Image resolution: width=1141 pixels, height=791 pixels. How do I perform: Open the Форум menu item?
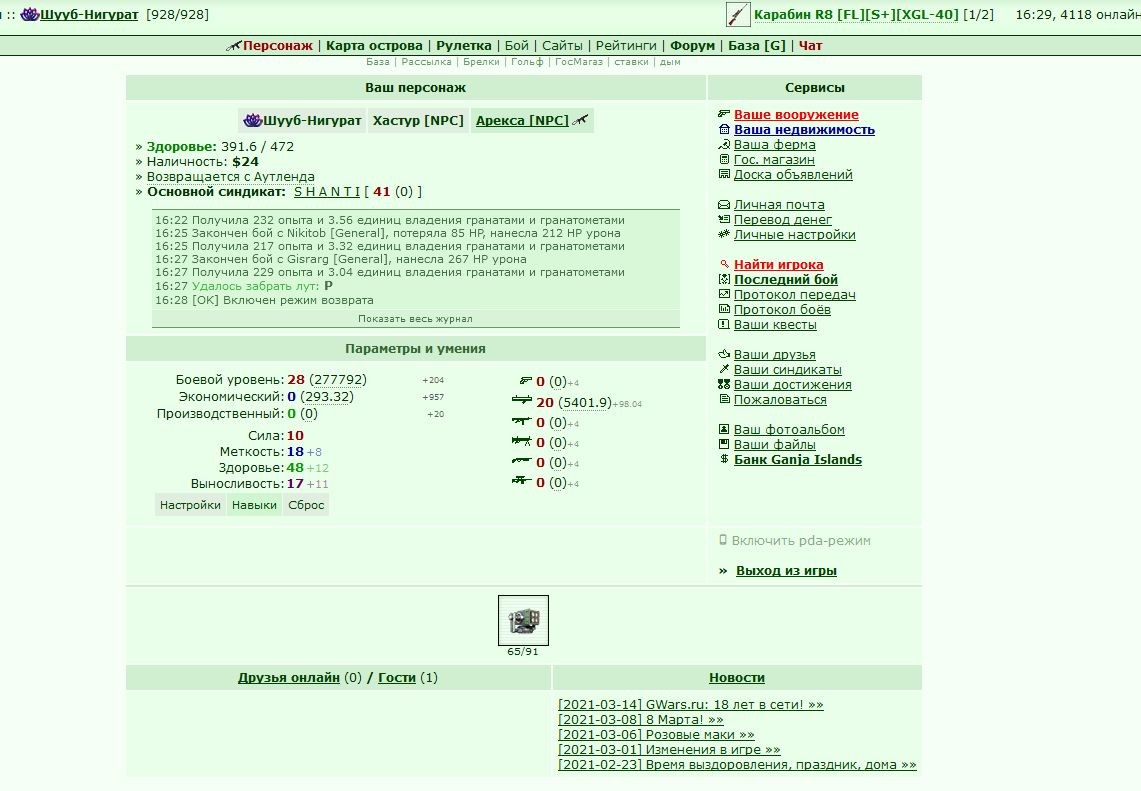tap(692, 45)
